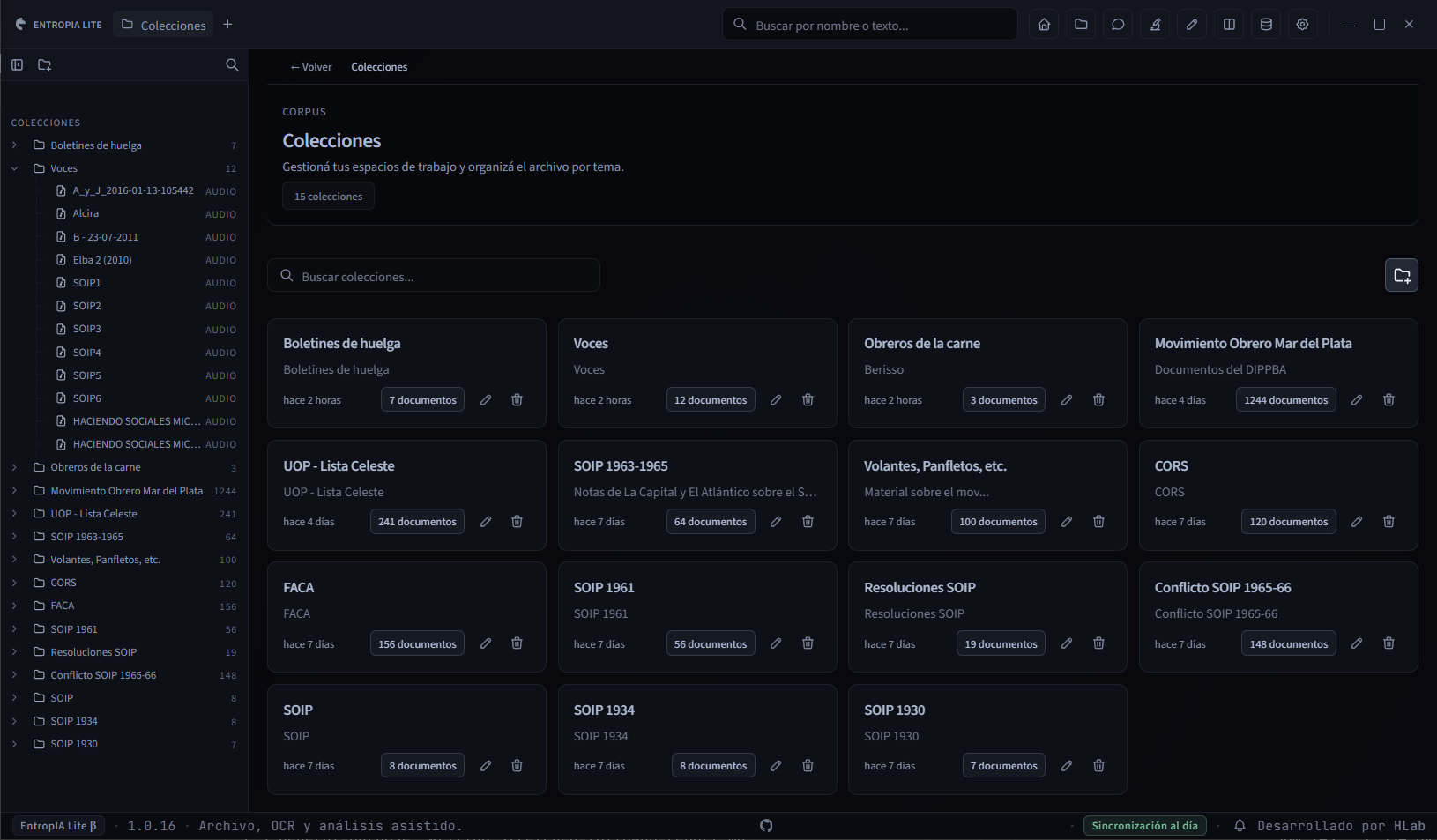This screenshot has height=840, width=1437.
Task: Delete the FACA collection card
Action: 517,643
